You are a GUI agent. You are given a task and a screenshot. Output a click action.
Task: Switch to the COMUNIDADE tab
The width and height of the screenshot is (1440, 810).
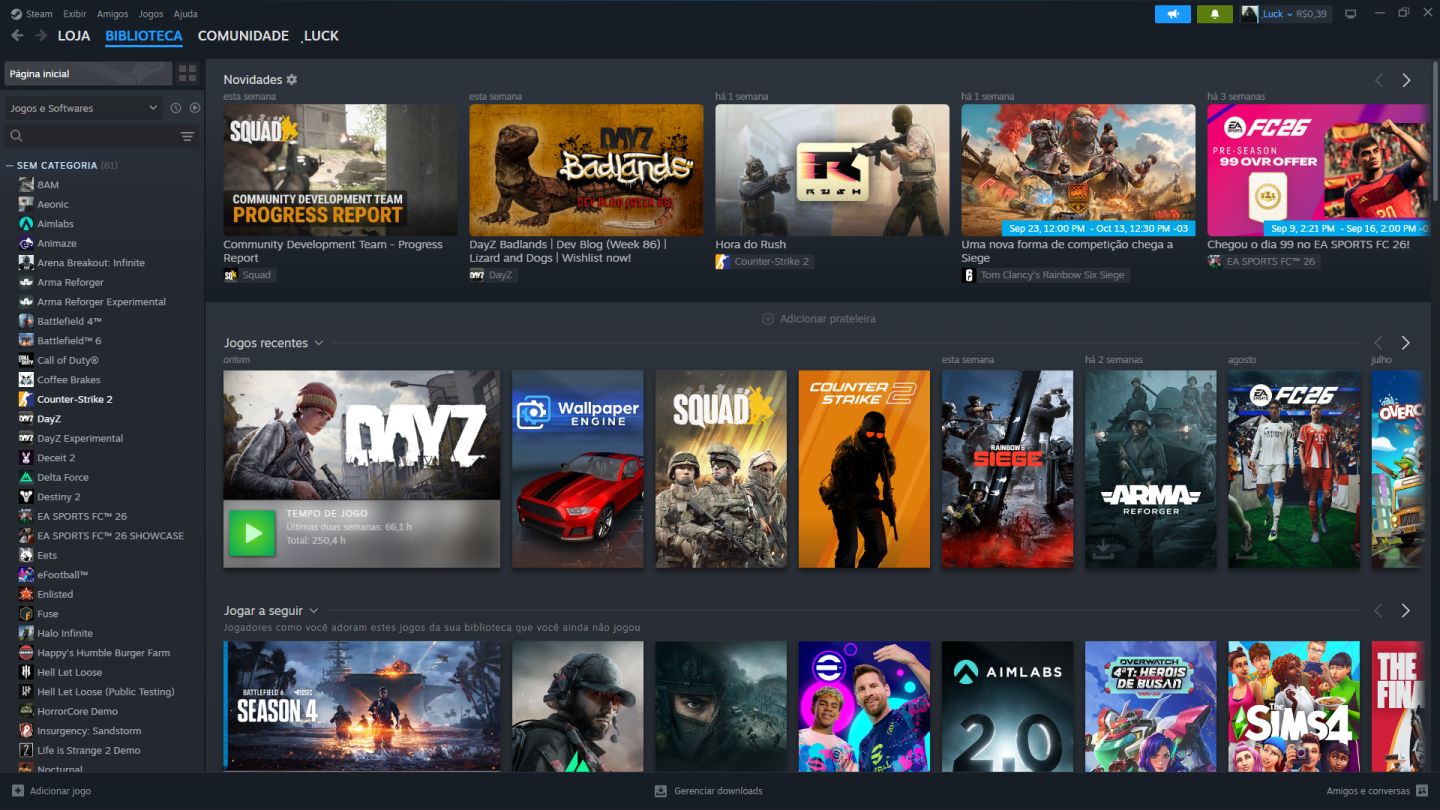point(243,36)
